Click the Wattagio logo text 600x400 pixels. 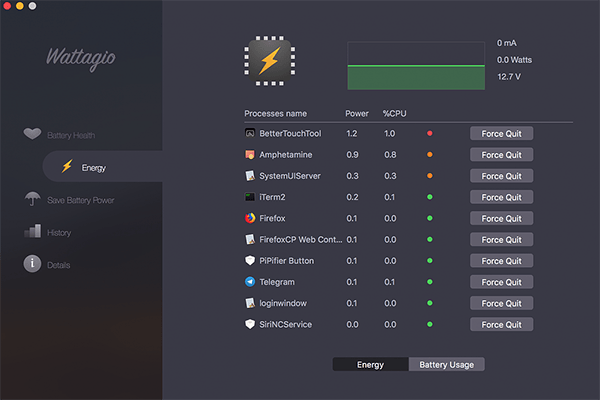(81, 58)
